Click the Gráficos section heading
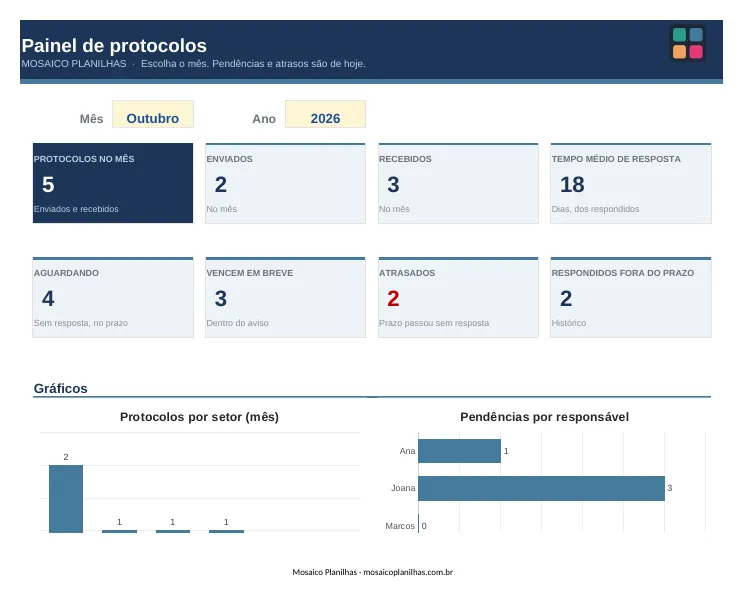 pos(61,389)
